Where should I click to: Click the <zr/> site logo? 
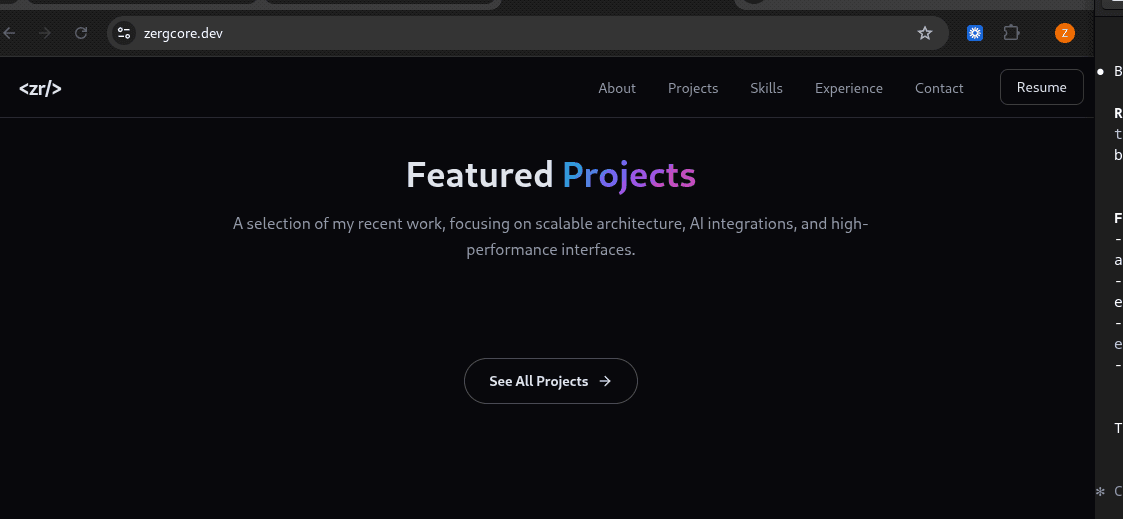pos(40,89)
